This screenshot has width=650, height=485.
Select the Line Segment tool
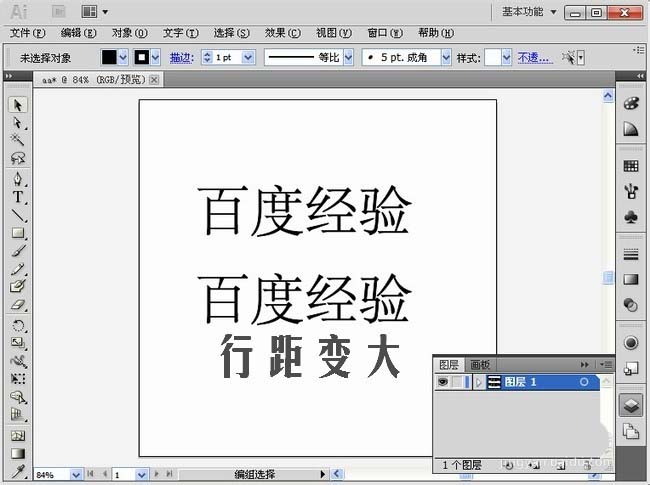tap(17, 215)
